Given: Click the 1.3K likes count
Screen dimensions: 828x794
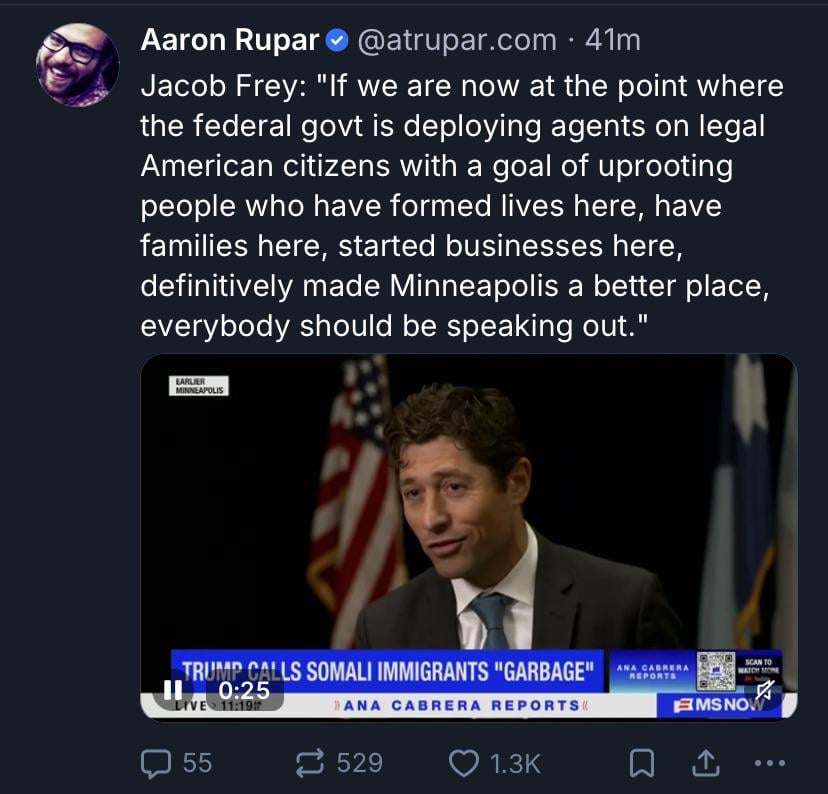Looking at the screenshot, I should [516, 763].
